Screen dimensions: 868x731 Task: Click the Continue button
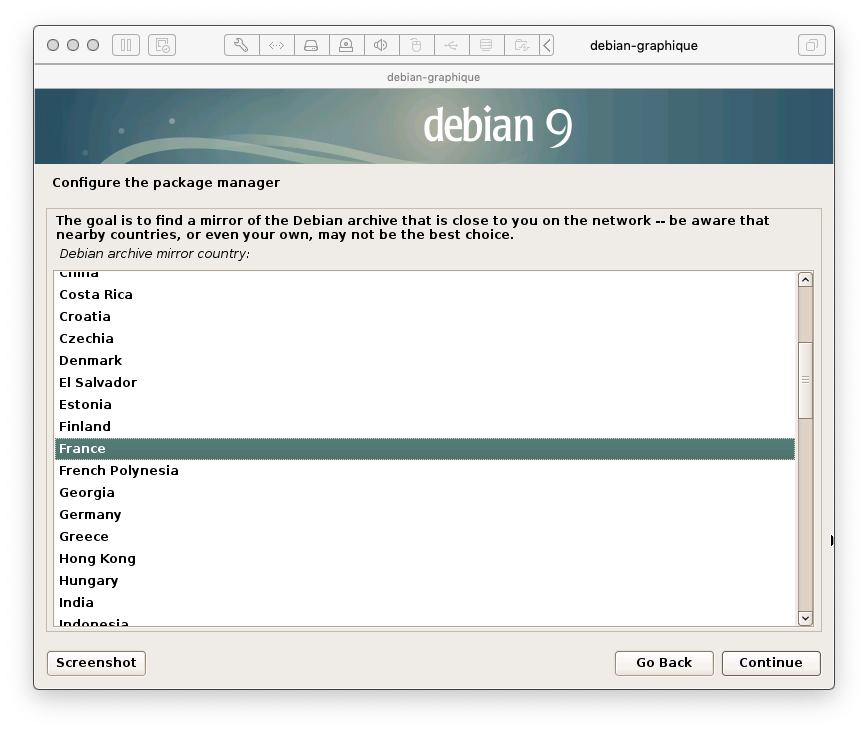[x=771, y=663]
